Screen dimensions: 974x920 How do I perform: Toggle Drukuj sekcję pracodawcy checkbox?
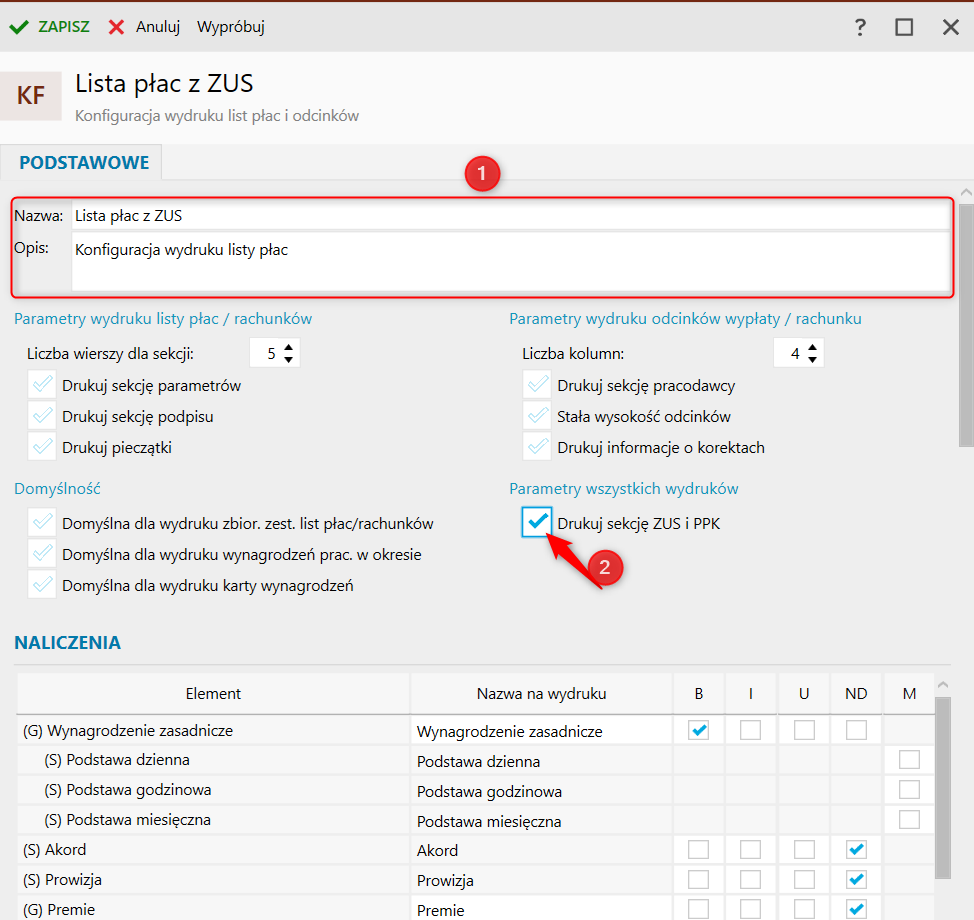coord(537,385)
